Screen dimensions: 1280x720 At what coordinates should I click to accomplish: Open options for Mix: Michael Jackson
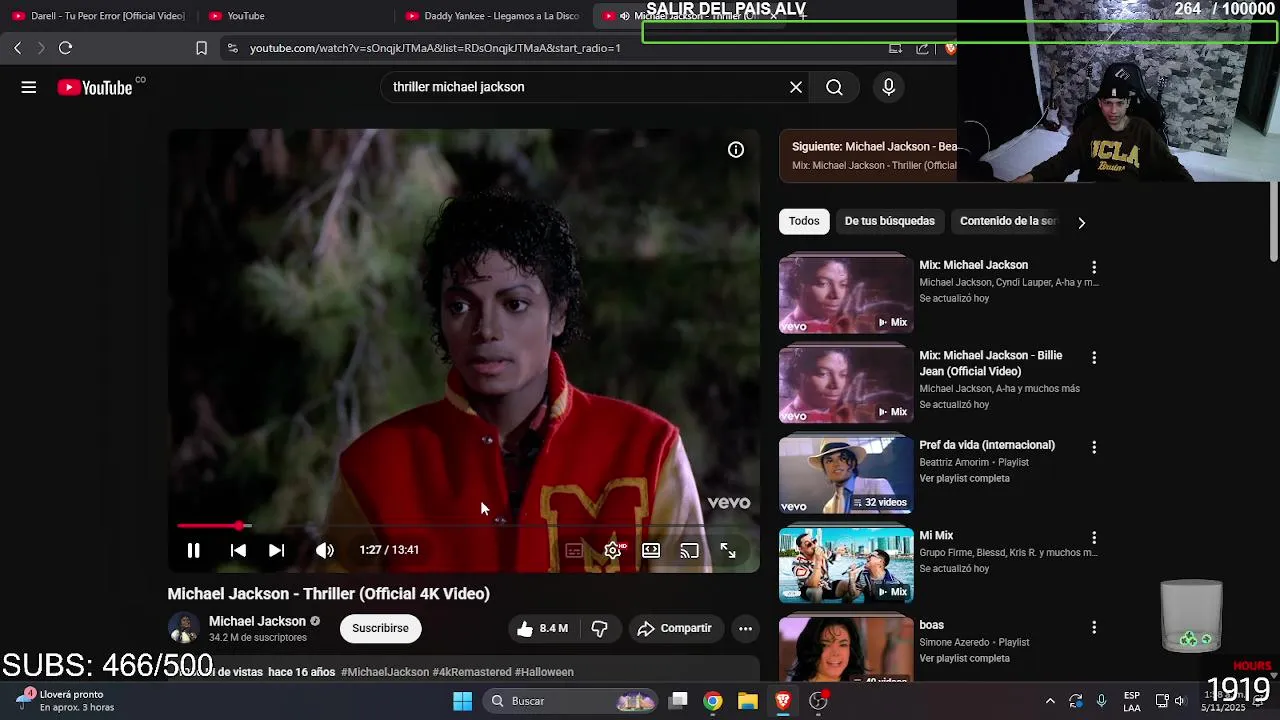(1094, 267)
